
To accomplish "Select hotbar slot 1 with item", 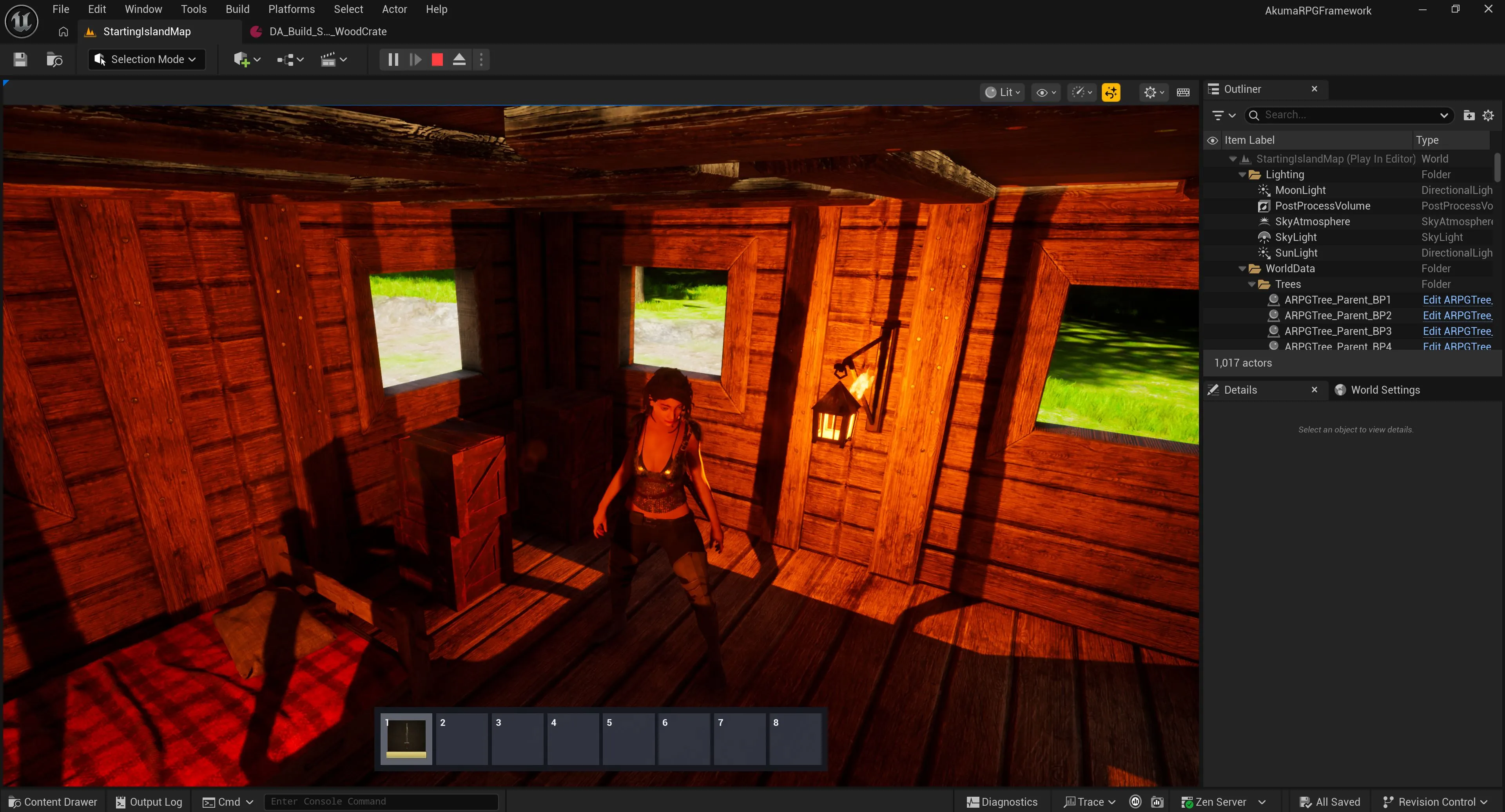I will tap(406, 738).
